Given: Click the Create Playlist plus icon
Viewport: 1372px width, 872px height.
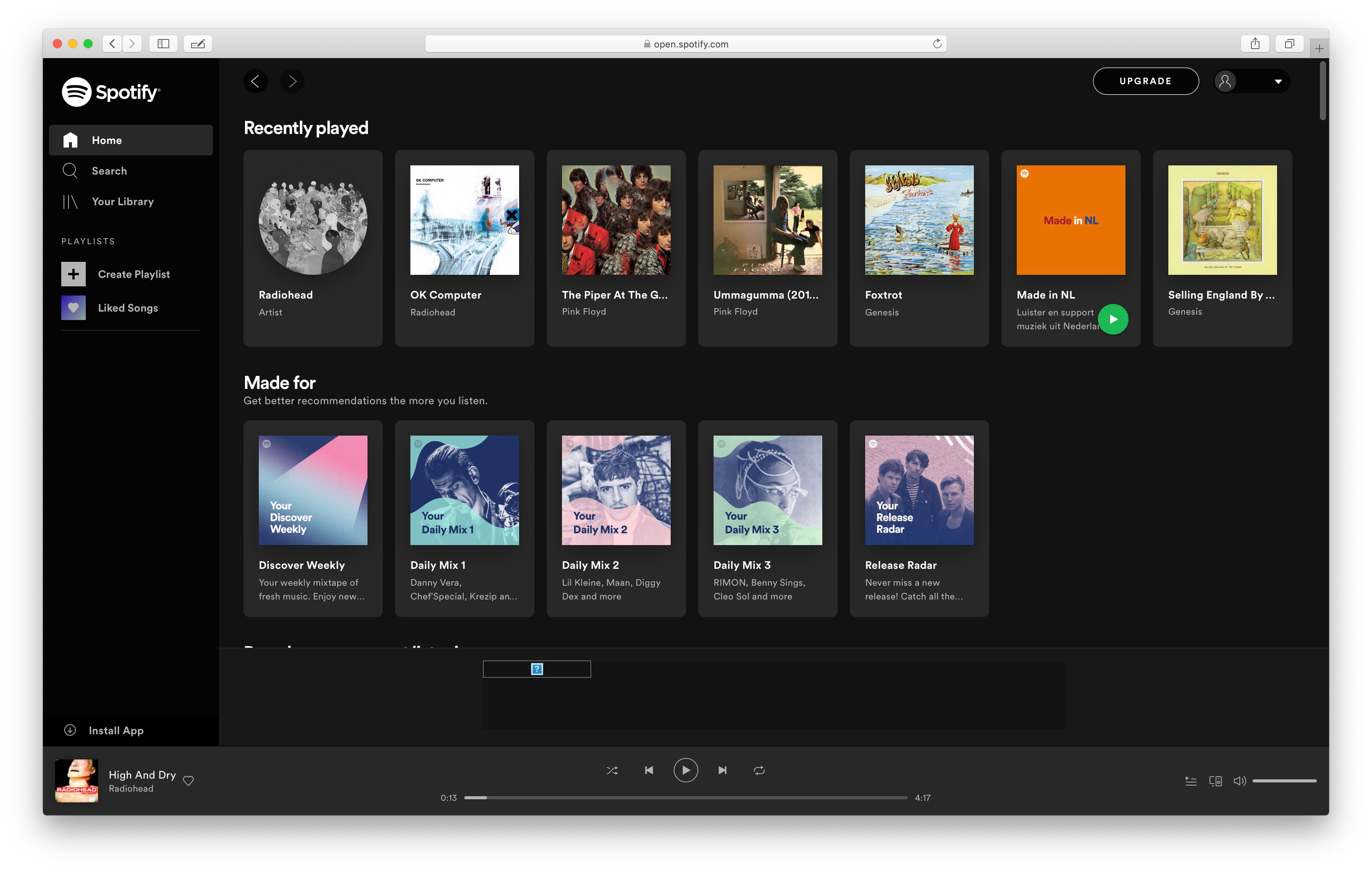Looking at the screenshot, I should pos(73,274).
